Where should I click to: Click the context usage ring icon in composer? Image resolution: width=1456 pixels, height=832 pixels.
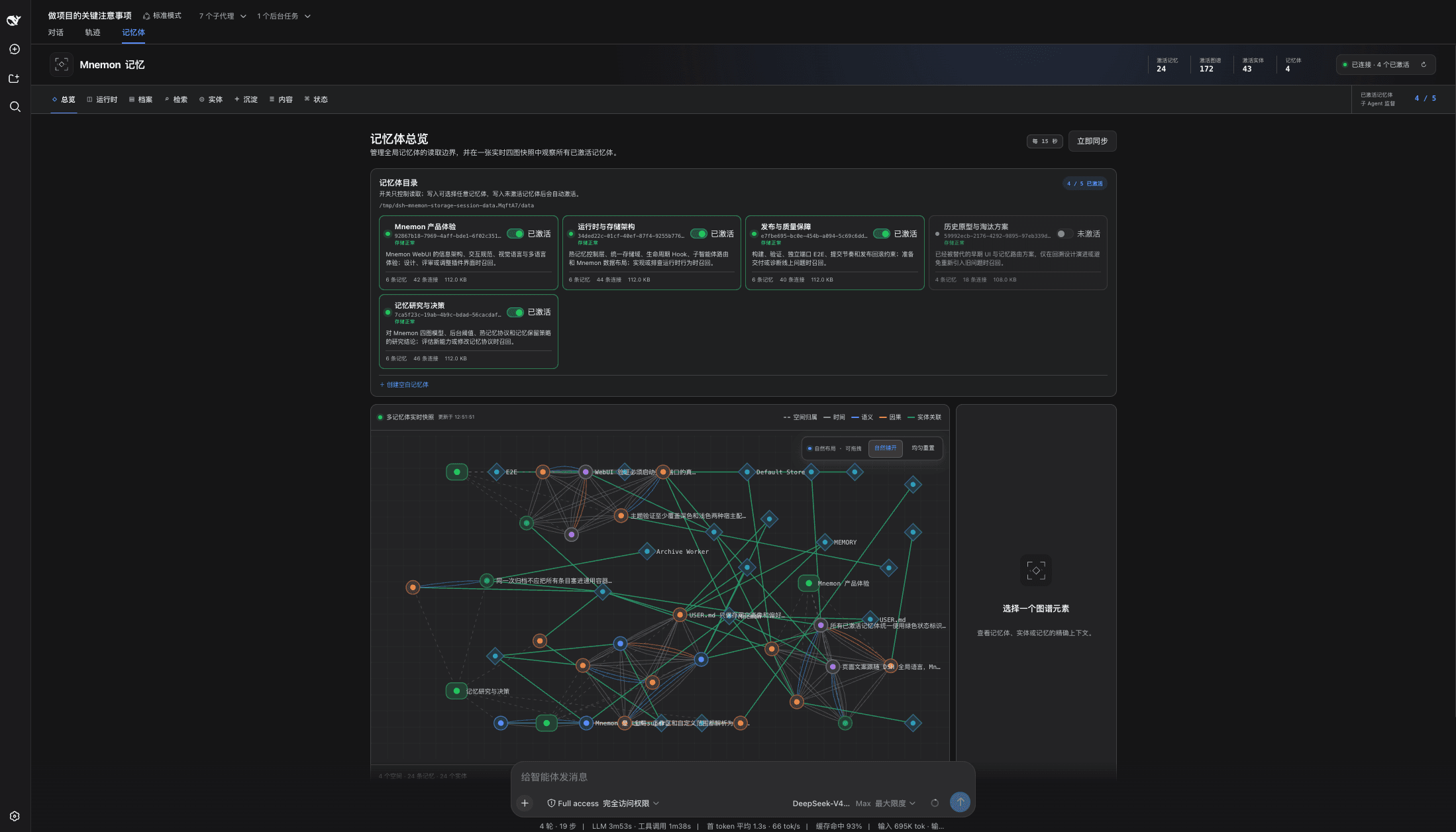coord(935,803)
